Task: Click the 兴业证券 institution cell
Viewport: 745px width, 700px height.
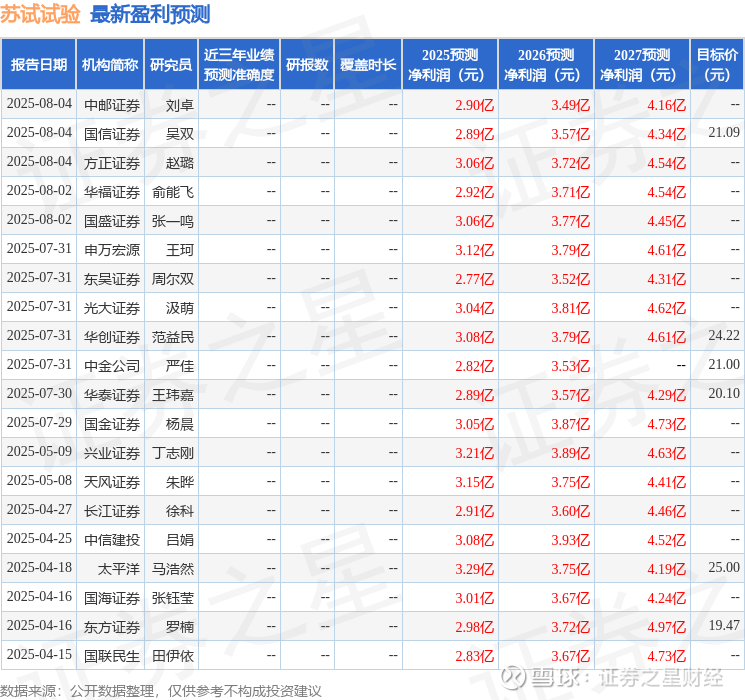Action: click(112, 453)
